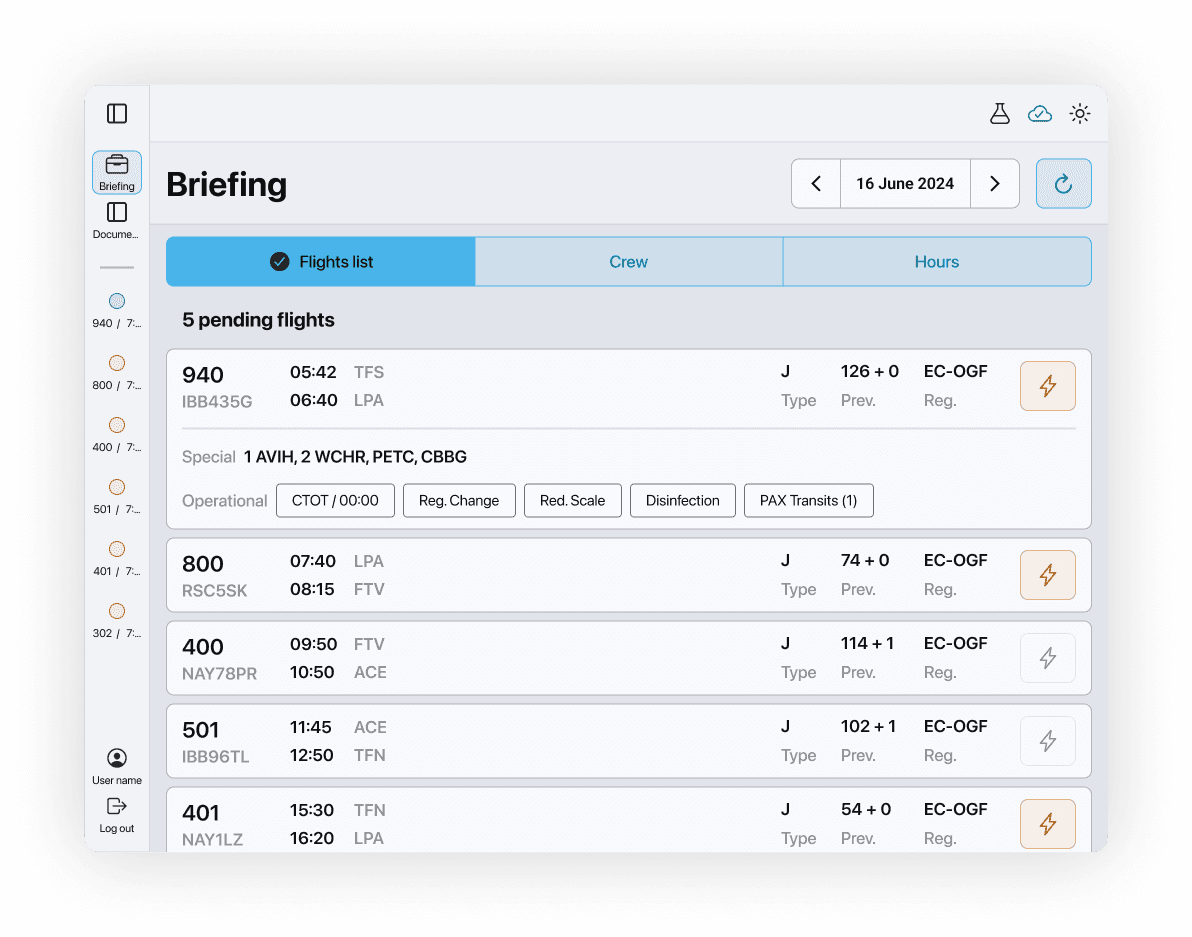The width and height of the screenshot is (1192, 937).
Task: Click lightning icon for flight 401
Action: click(1048, 824)
